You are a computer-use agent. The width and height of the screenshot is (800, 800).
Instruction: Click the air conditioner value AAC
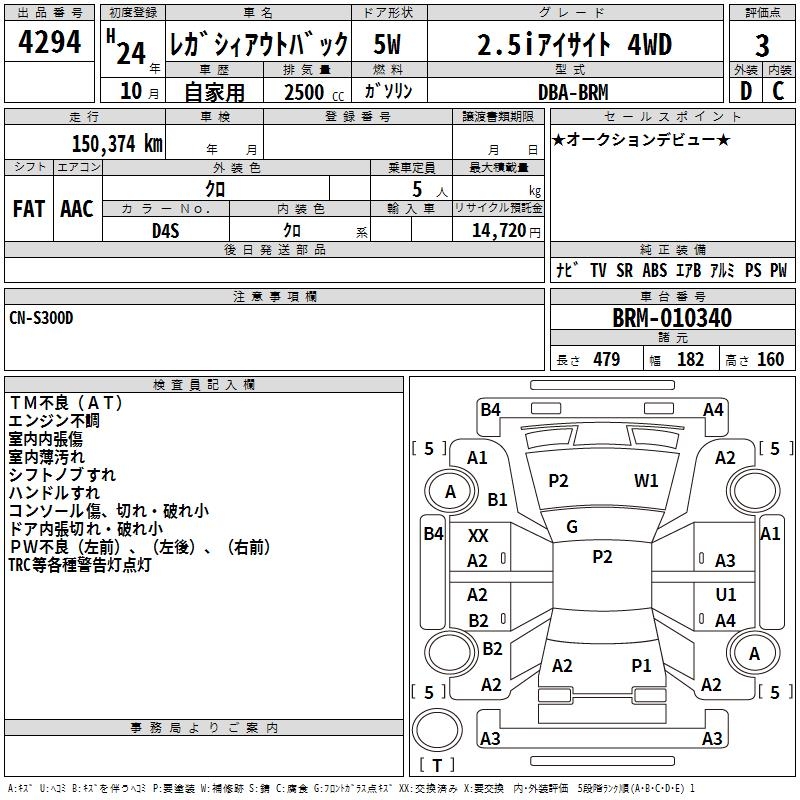click(x=77, y=209)
